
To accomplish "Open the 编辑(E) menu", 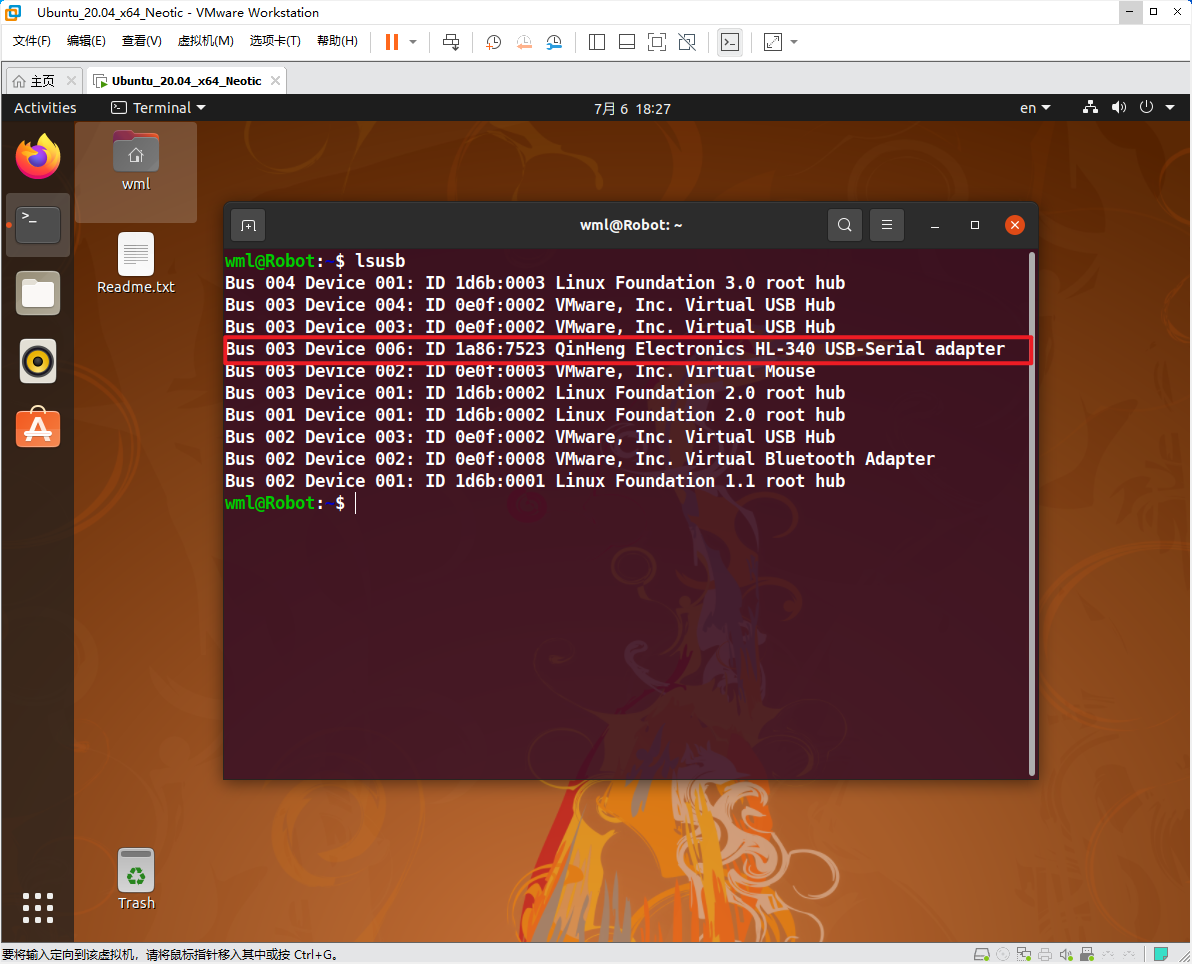I will [x=86, y=41].
